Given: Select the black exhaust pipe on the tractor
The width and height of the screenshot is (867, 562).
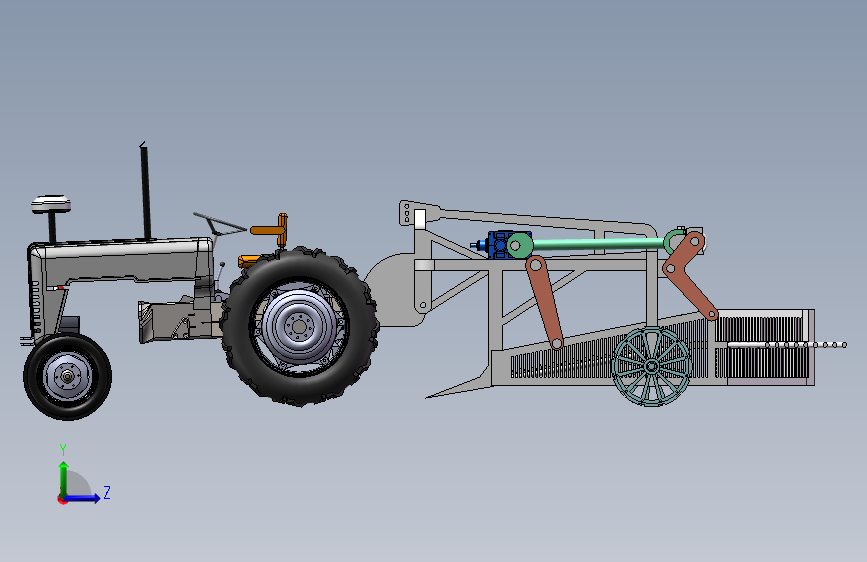Looking at the screenshot, I should [x=145, y=191].
